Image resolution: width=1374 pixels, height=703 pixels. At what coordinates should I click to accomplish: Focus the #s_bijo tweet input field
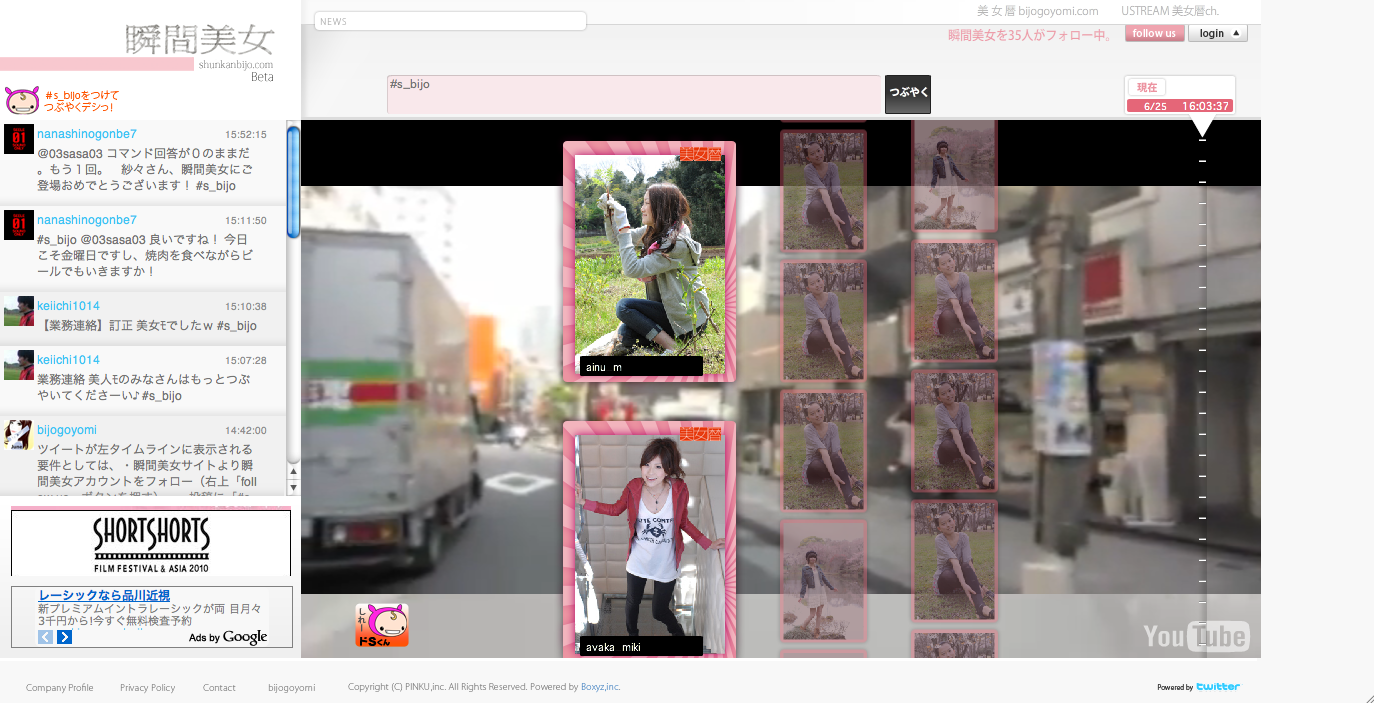coord(633,95)
